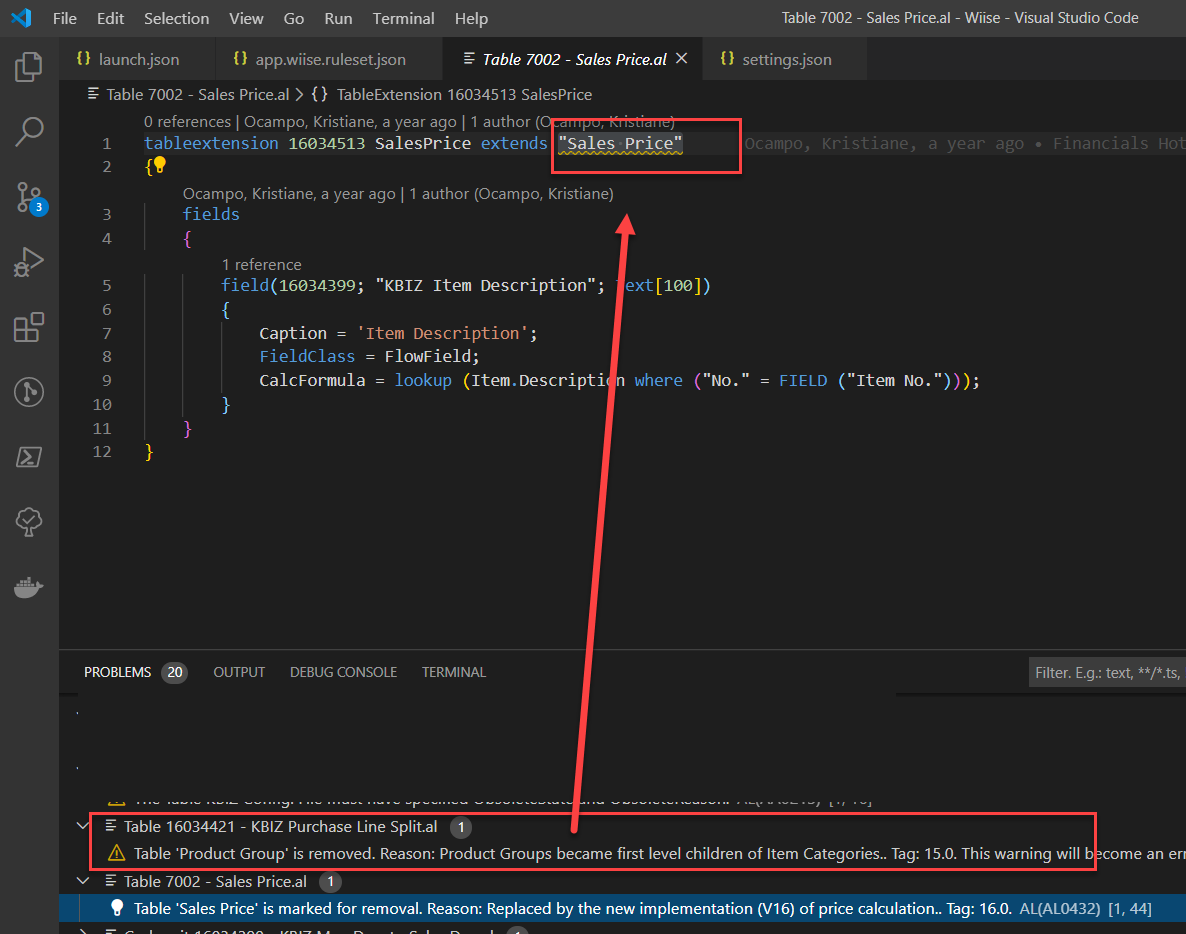This screenshot has height=934, width=1186.
Task: Click '1 reference' code lens above field
Action: (x=261, y=265)
